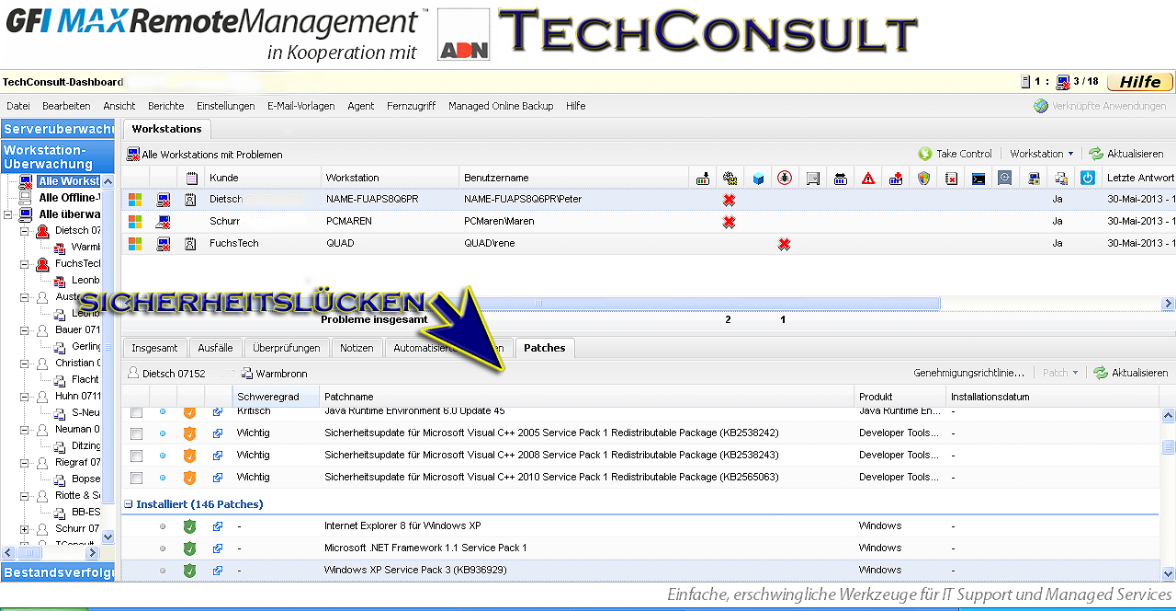
Task: Expand the Schurr tree node
Action: pyautogui.click(x=25, y=528)
